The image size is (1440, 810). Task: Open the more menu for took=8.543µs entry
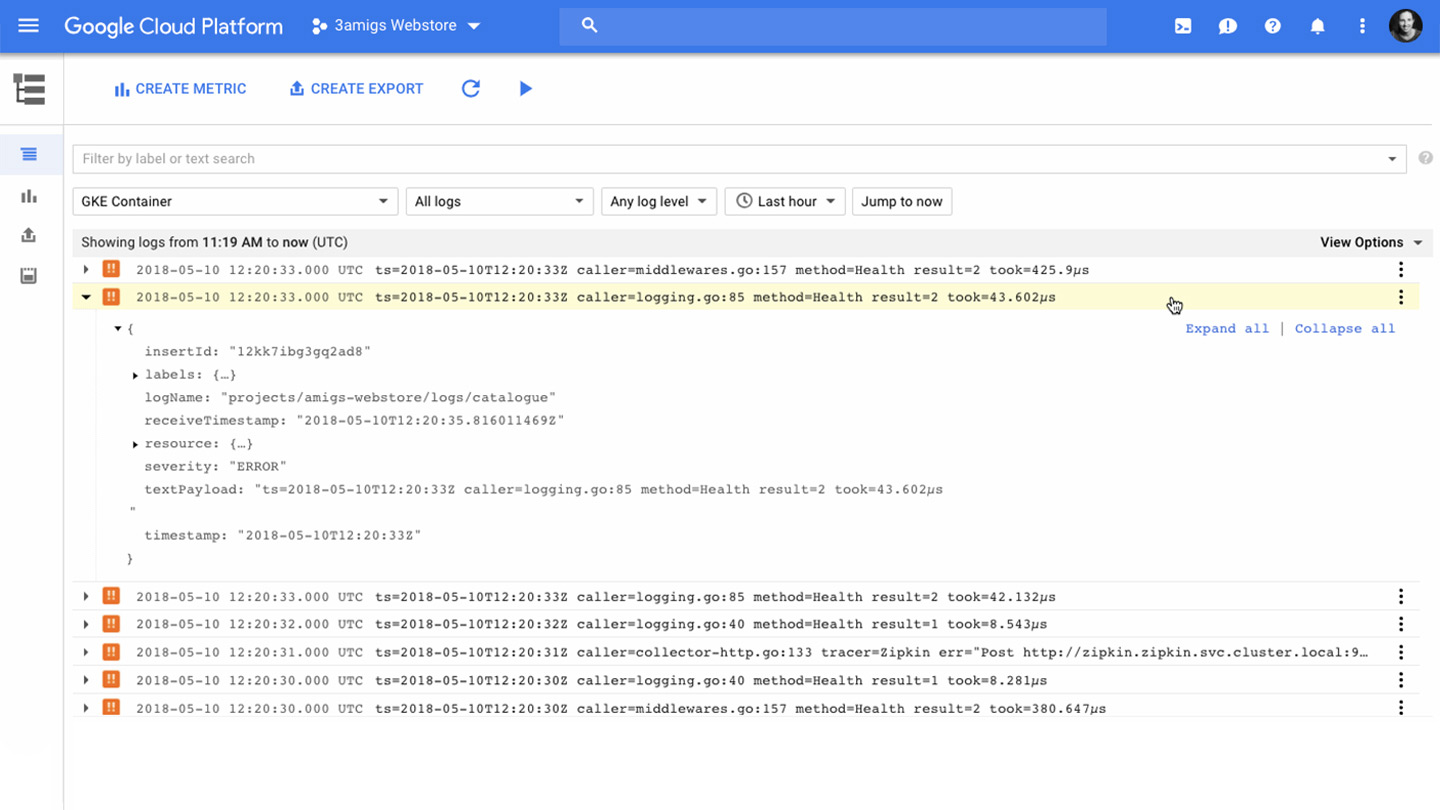point(1401,624)
